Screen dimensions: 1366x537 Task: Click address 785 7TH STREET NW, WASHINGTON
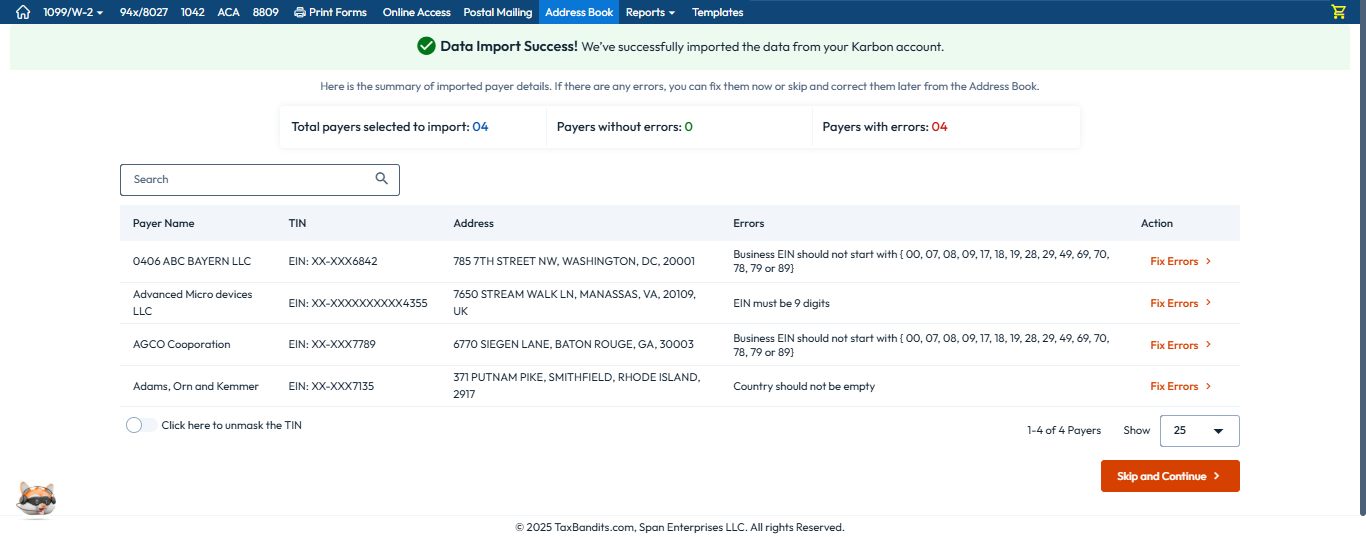[574, 261]
